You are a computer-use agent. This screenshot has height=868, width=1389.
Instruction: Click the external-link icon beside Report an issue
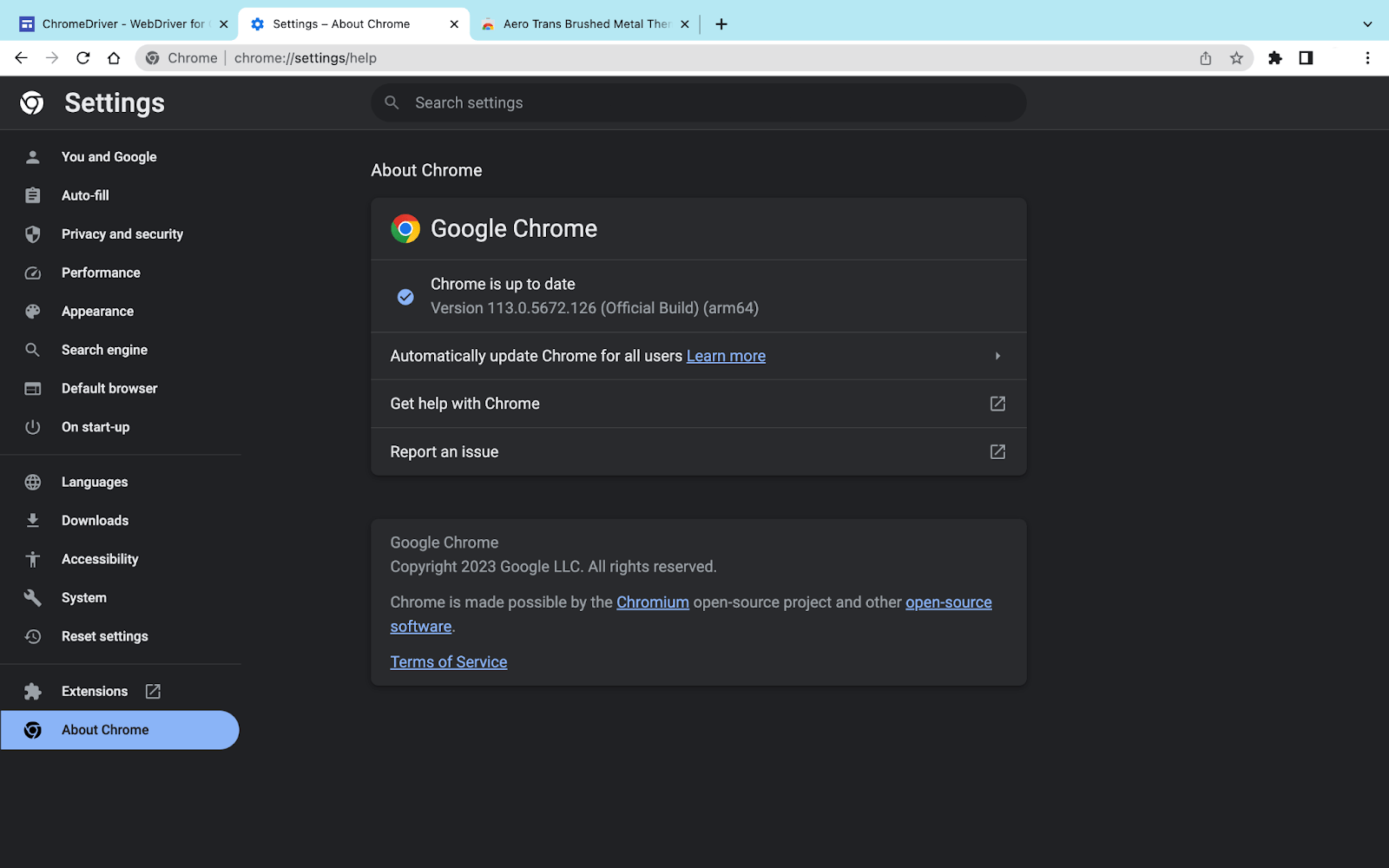click(x=997, y=451)
